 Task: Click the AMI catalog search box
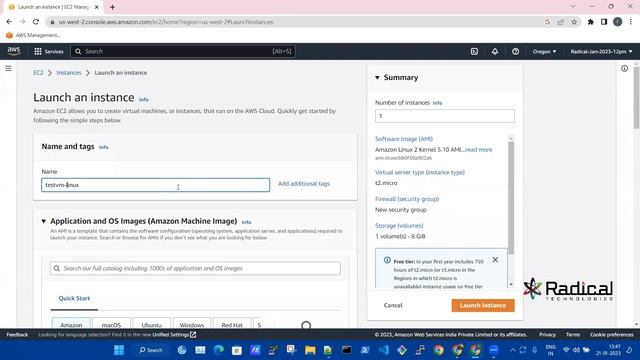coord(195,268)
